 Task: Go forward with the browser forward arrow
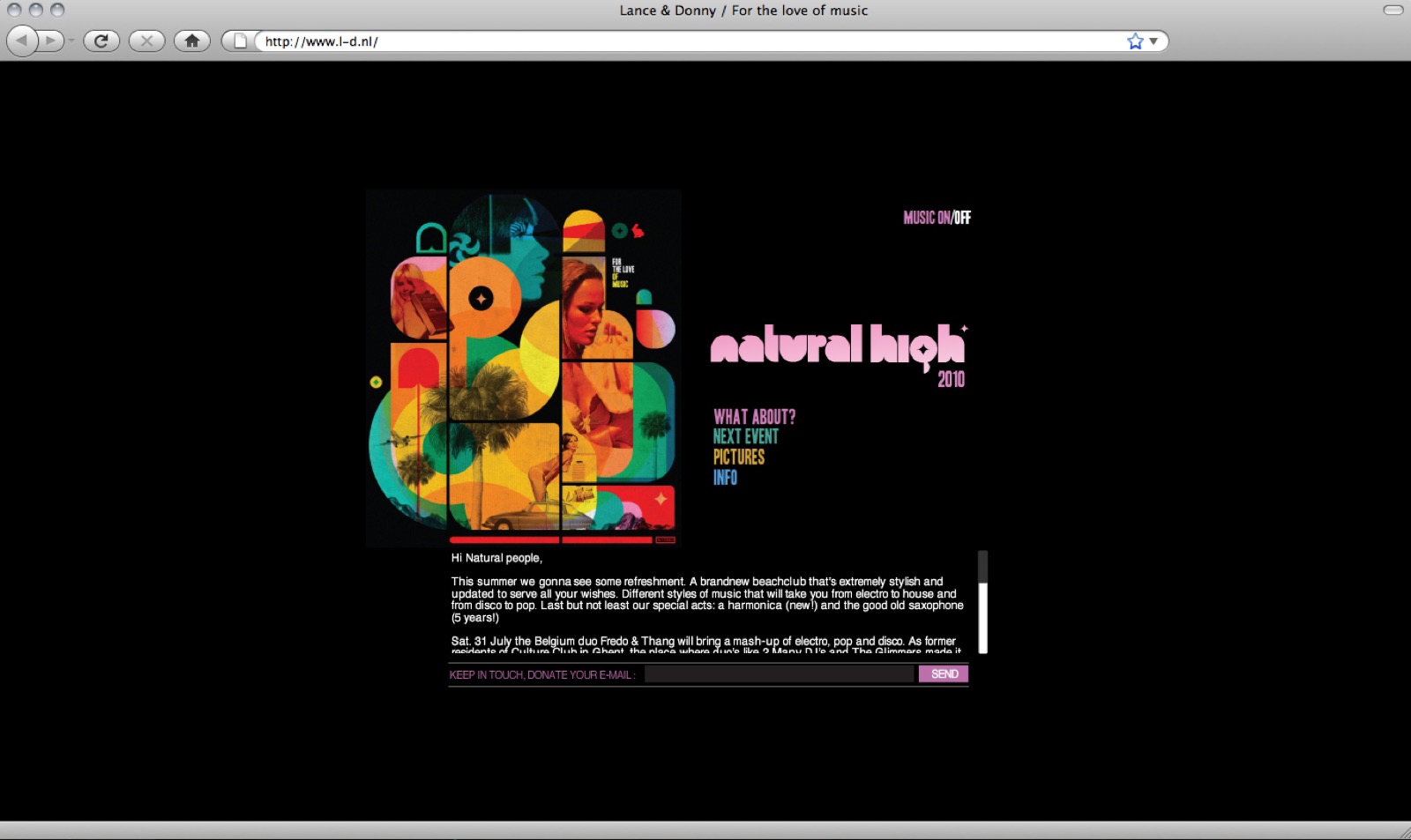click(51, 41)
